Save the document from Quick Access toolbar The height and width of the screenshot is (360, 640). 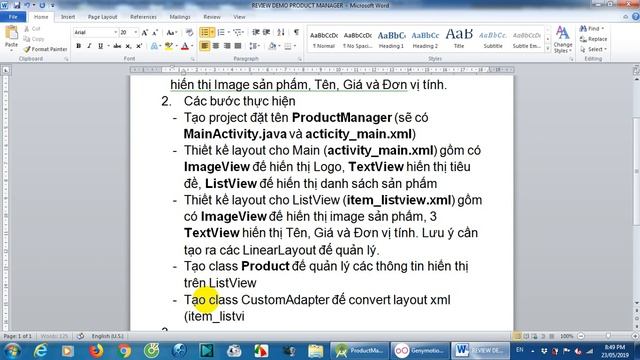(x=17, y=5)
